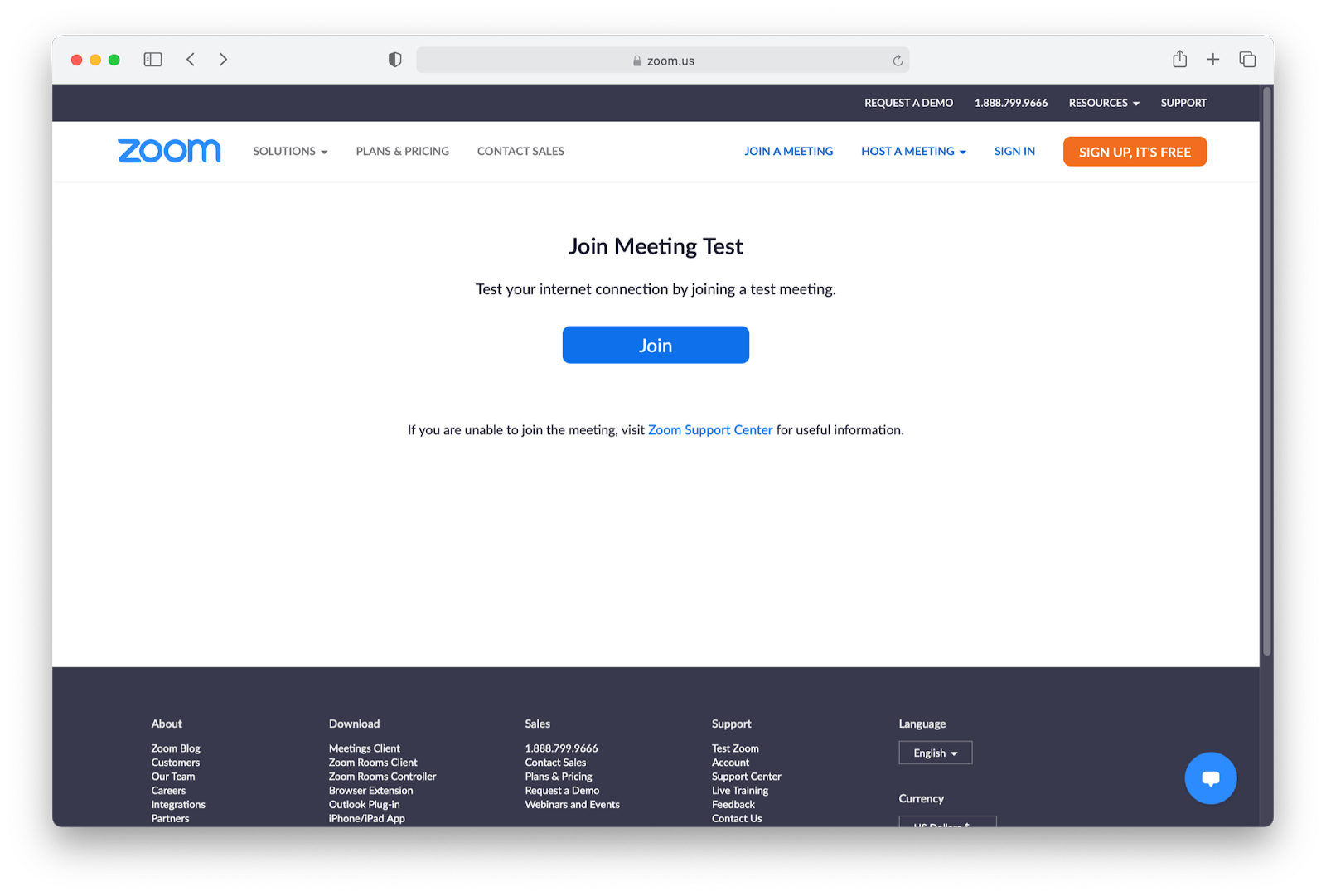Open the footer Support Center link
Viewport: 1326px width, 896px height.
(746, 777)
